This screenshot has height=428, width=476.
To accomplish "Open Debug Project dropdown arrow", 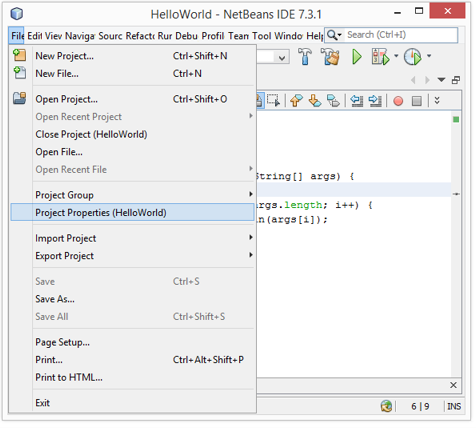I will point(396,56).
